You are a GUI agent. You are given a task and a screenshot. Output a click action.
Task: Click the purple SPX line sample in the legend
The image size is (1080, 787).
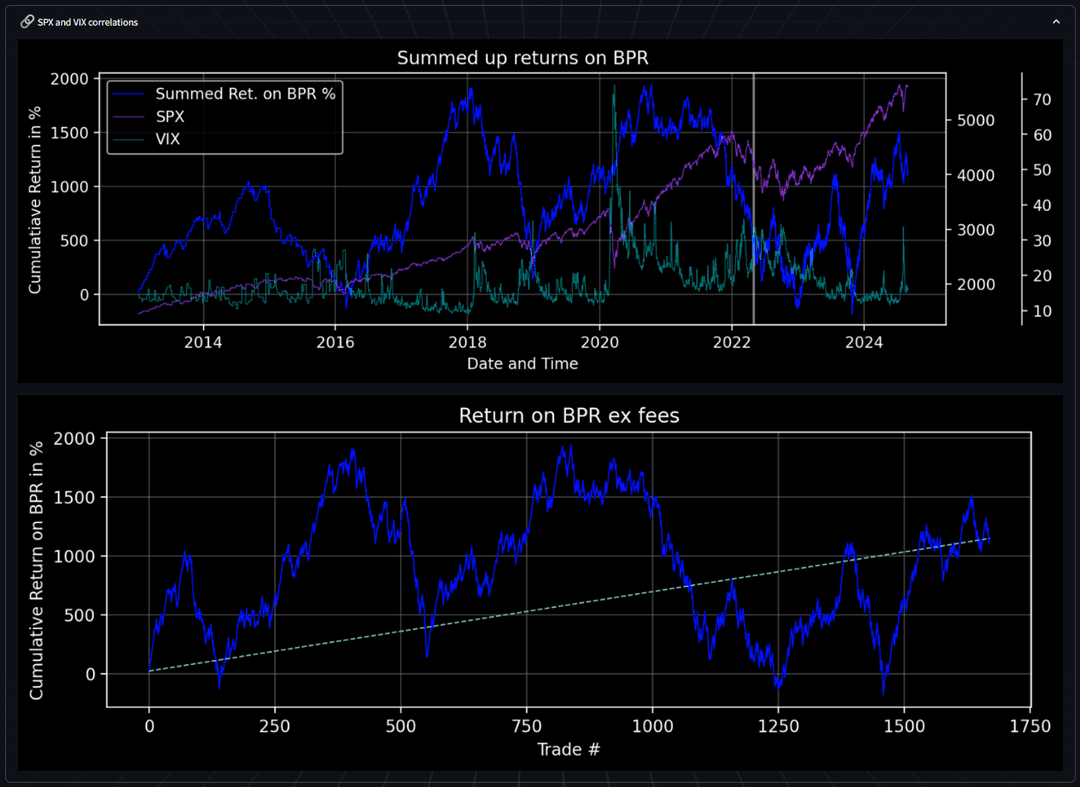click(x=129, y=116)
